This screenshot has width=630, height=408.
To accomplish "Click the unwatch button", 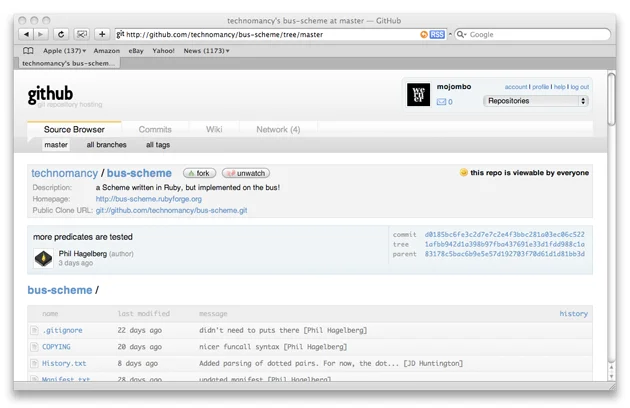I will [x=245, y=173].
